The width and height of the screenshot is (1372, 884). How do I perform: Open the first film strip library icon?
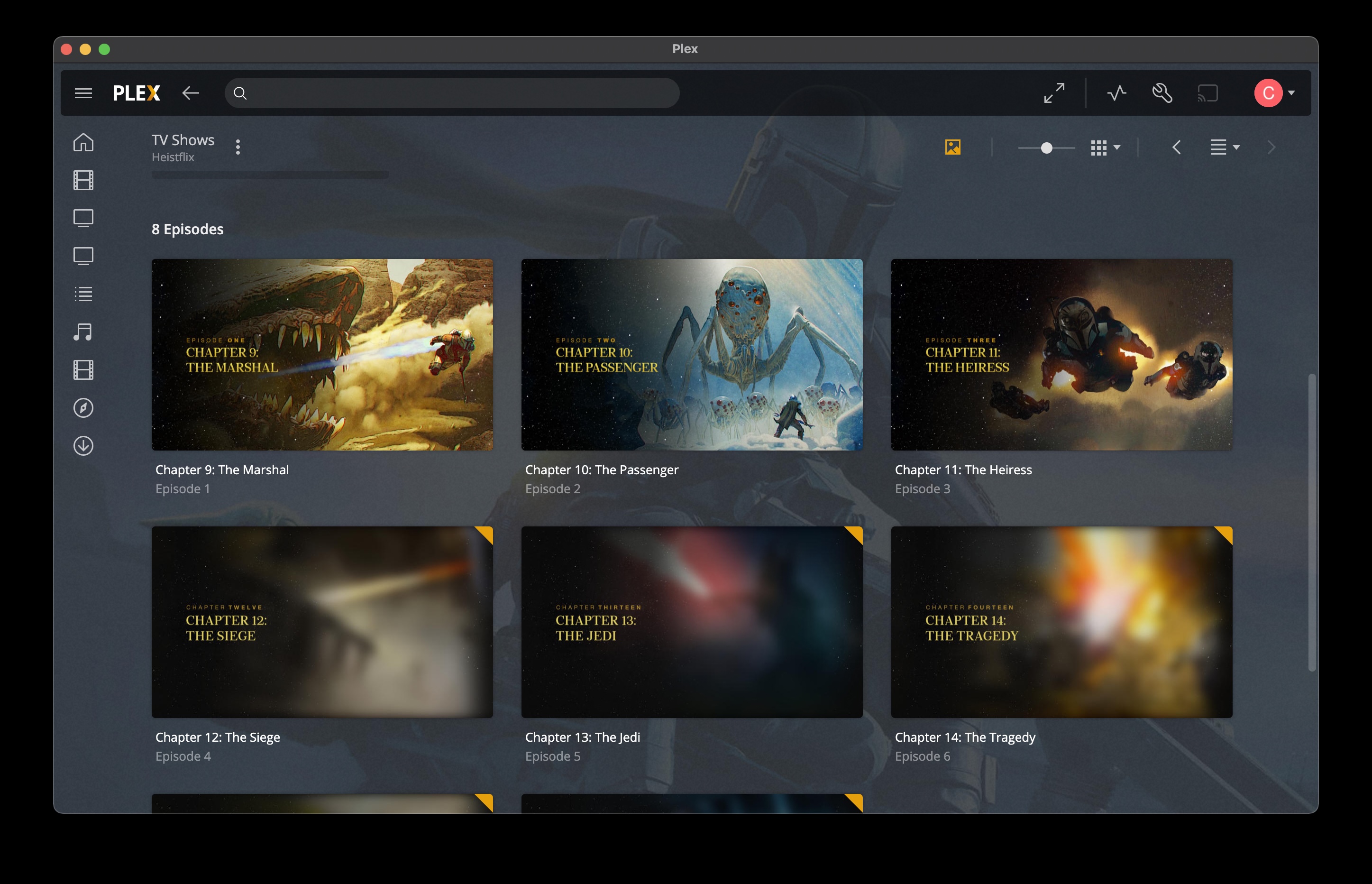click(83, 180)
